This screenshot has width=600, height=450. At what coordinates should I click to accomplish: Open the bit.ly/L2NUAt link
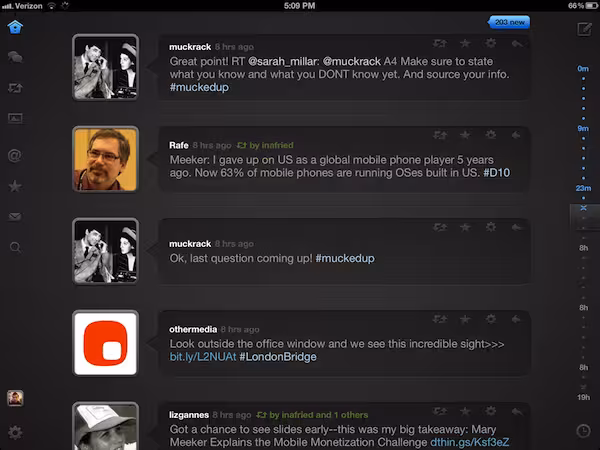click(x=203, y=357)
